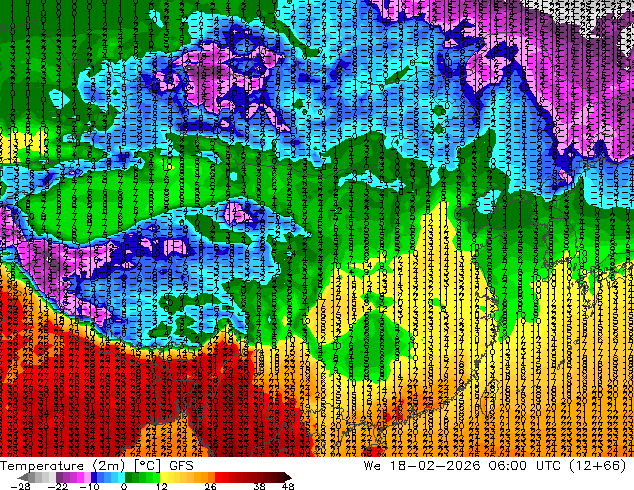The image size is (634, 490).
Task: Click the "26" legend value
Action: pyautogui.click(x=210, y=486)
